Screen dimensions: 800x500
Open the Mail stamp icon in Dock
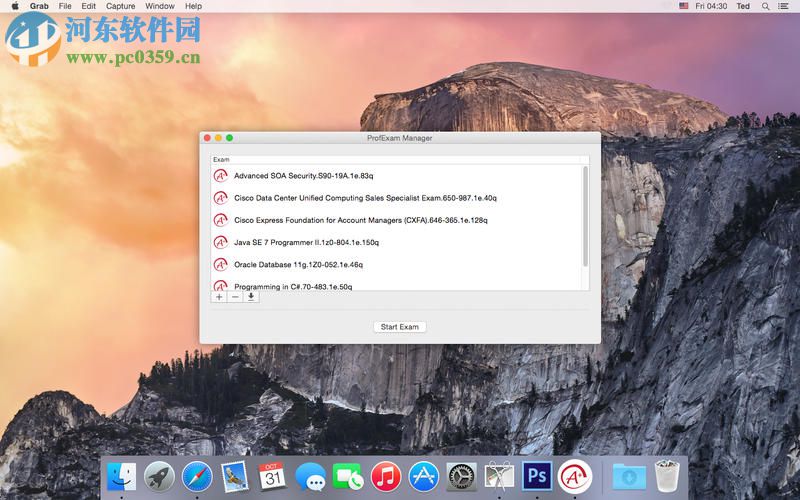pos(235,477)
